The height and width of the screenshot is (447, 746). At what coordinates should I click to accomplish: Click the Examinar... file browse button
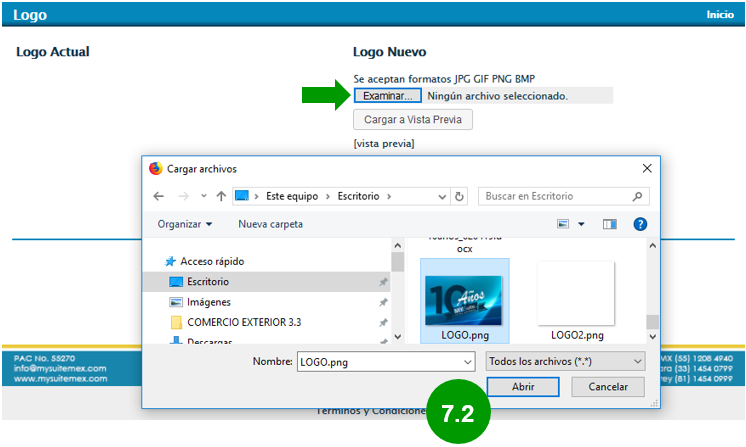[x=387, y=96]
